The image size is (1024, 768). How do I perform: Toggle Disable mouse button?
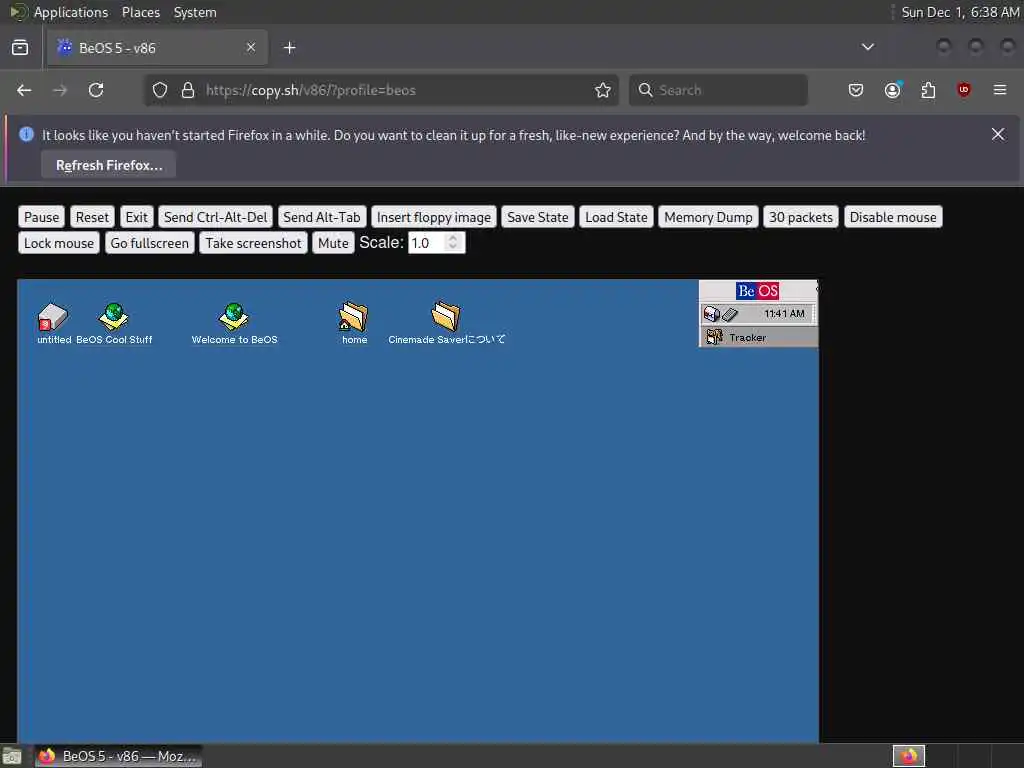(893, 217)
